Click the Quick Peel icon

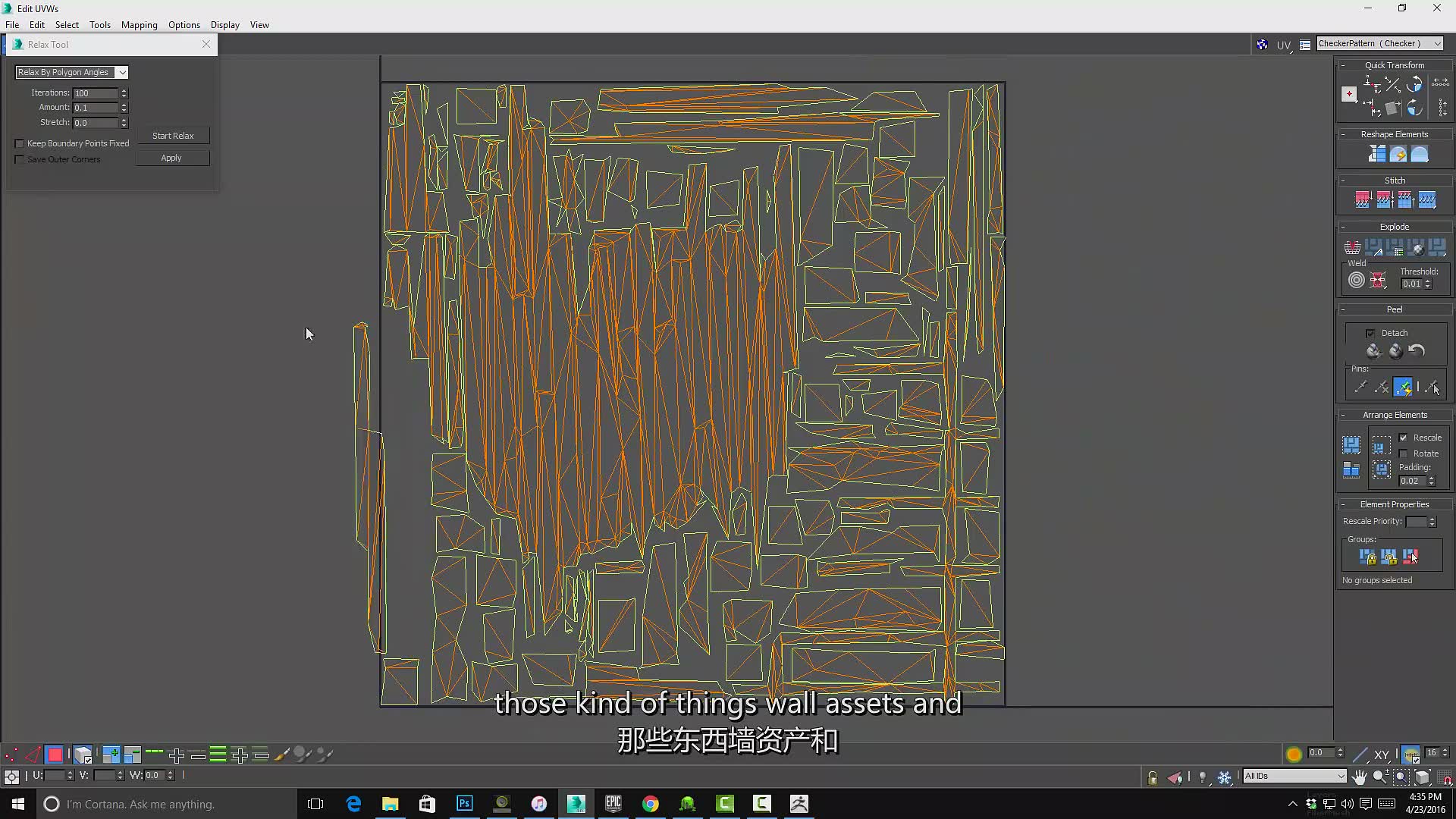(x=1373, y=350)
